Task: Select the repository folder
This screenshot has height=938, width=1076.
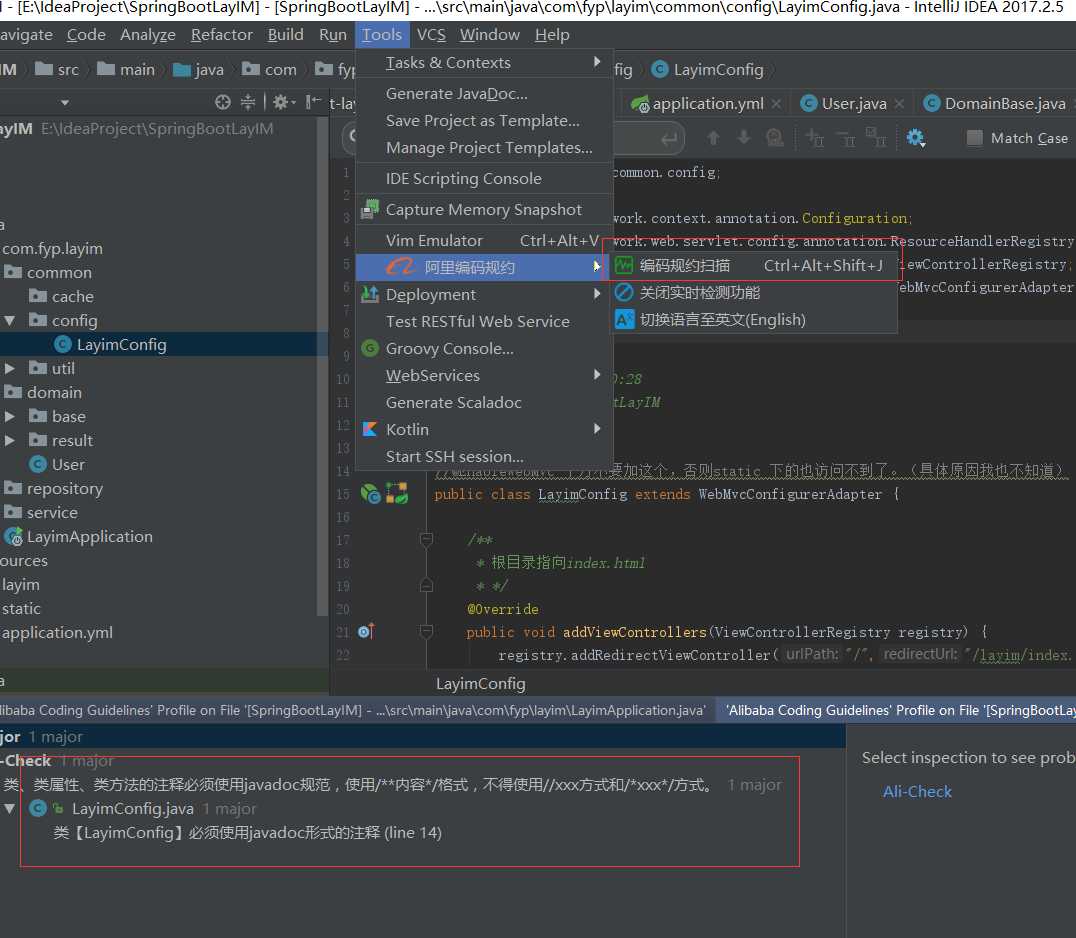Action: tap(54, 489)
